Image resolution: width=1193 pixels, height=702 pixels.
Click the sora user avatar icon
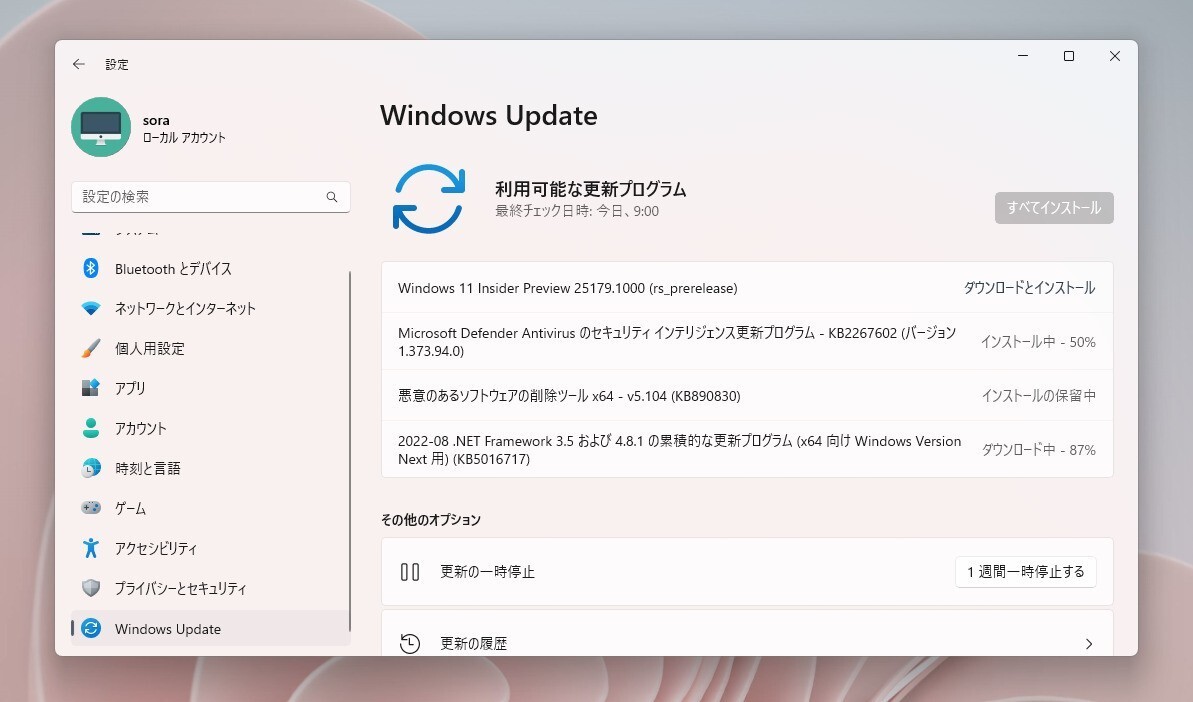coord(101,127)
